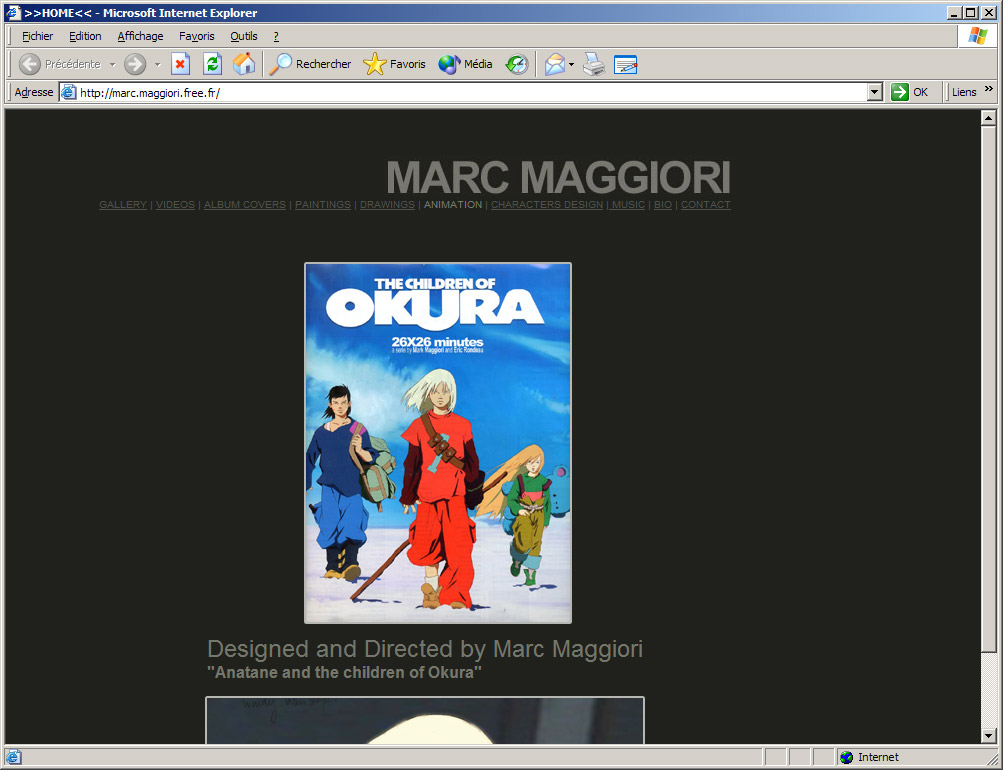The width and height of the screenshot is (1003, 770).
Task: Open the PAINTINGS link
Action: (x=323, y=205)
